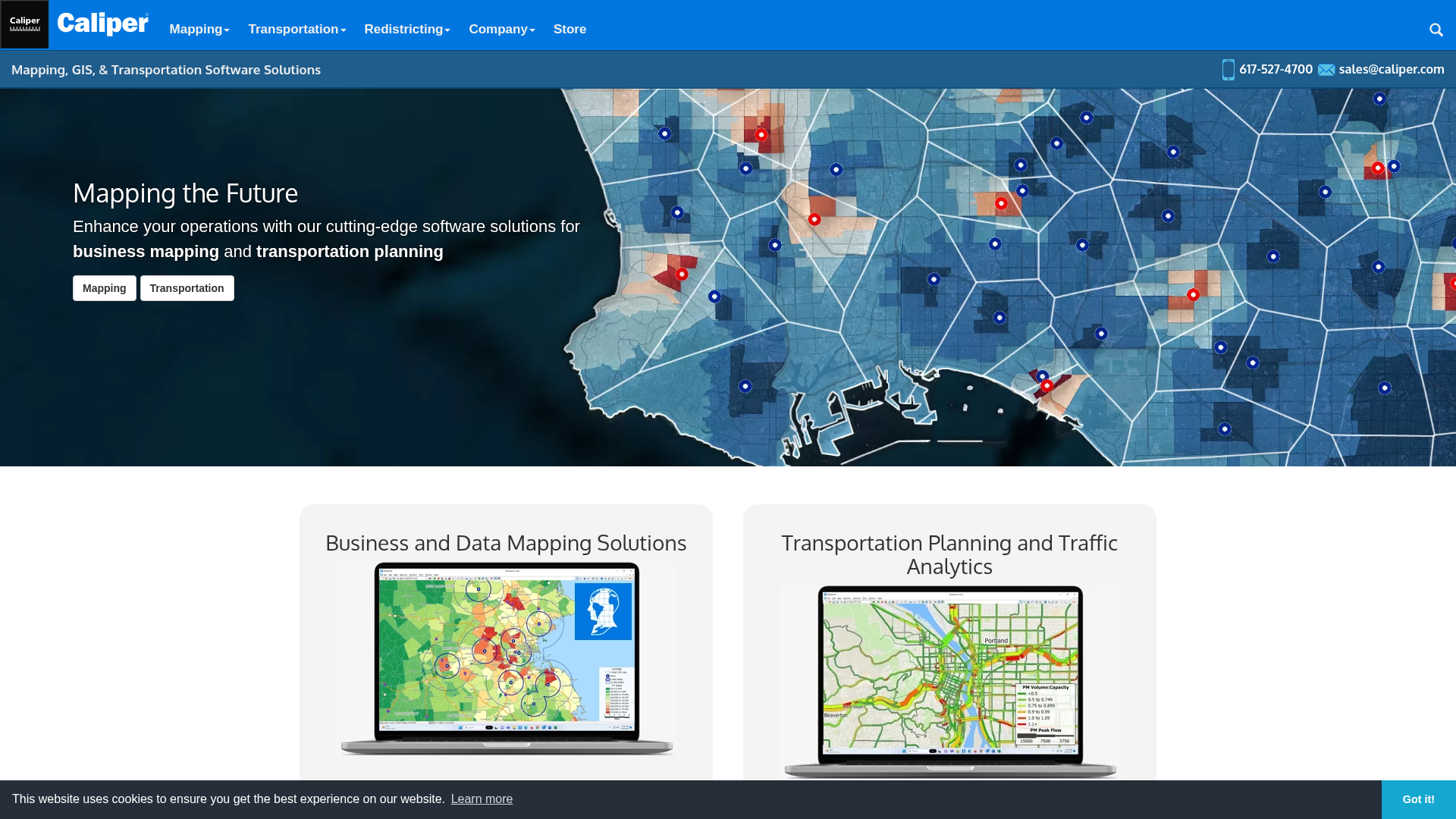The image size is (1456, 819).
Task: Expand the Transportation dropdown menu
Action: tap(297, 30)
